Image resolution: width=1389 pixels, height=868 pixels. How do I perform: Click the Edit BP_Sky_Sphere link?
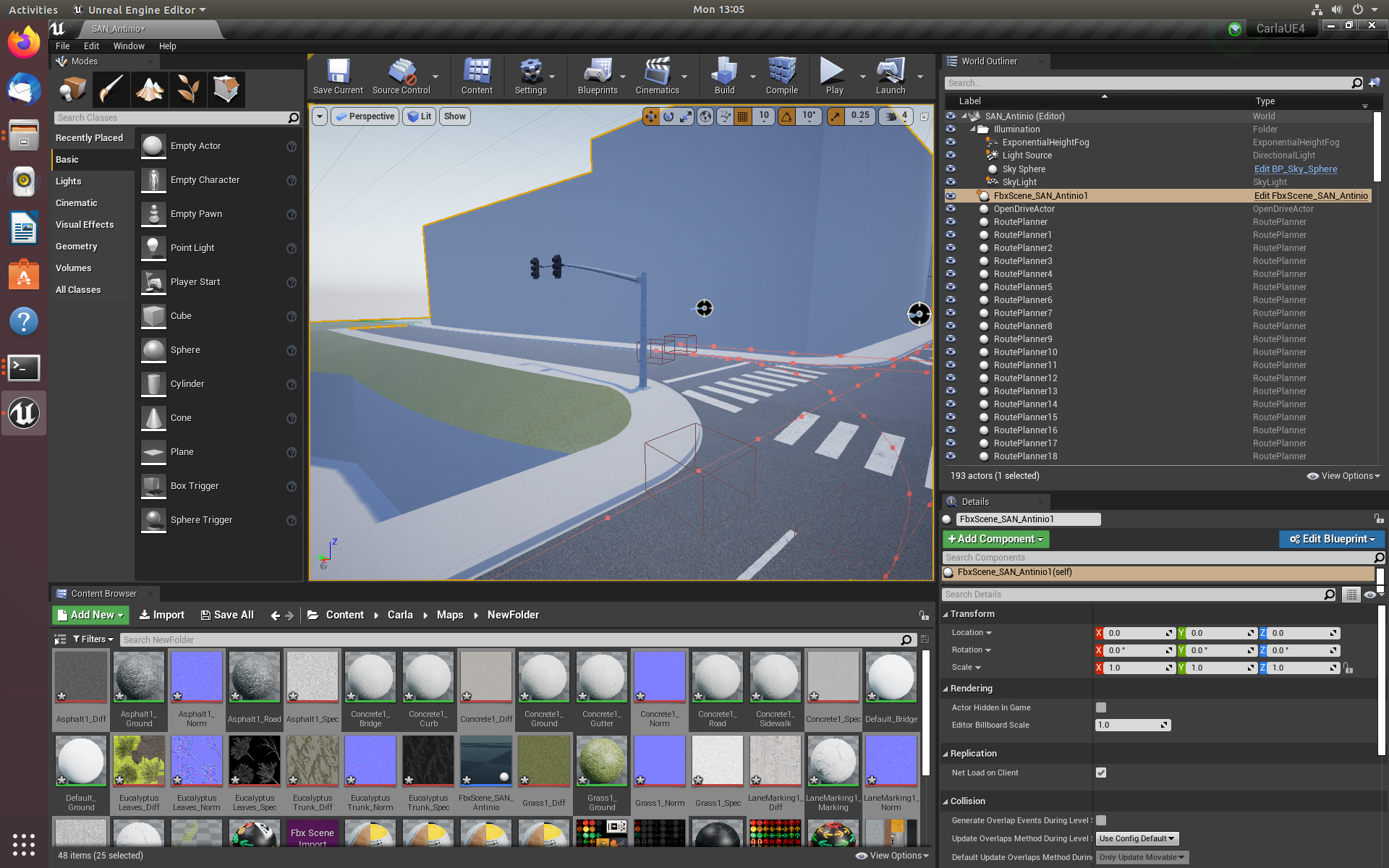[1295, 169]
